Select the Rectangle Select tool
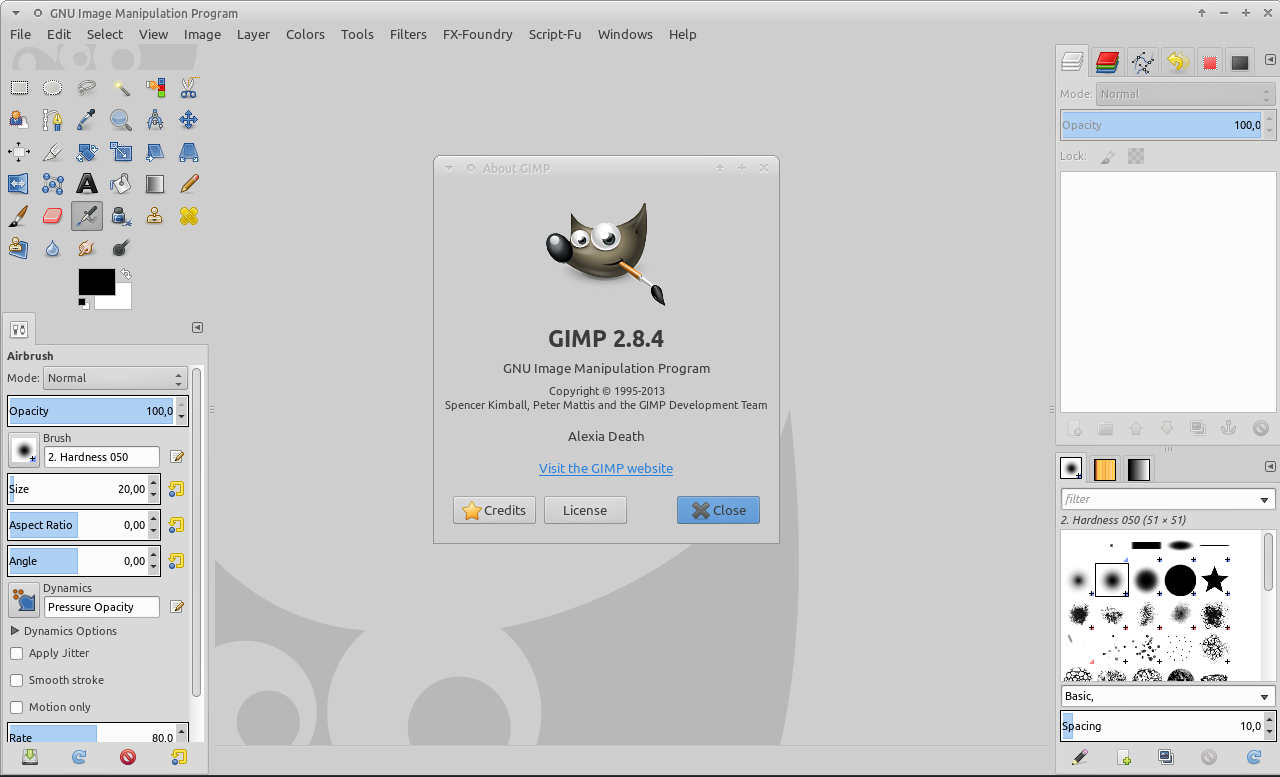Viewport: 1280px width, 777px height. point(19,88)
